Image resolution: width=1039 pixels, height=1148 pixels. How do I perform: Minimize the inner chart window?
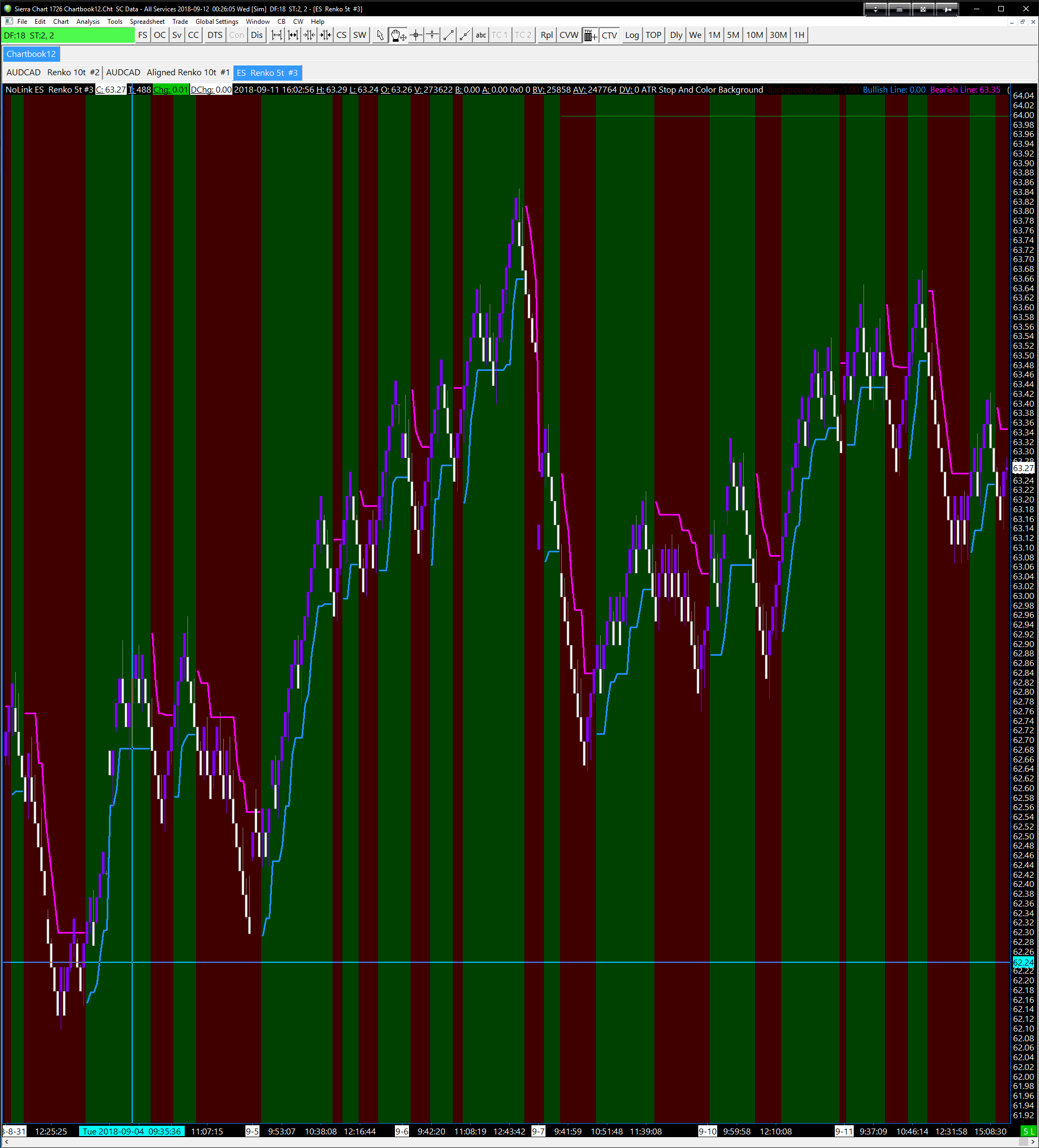point(1012,22)
